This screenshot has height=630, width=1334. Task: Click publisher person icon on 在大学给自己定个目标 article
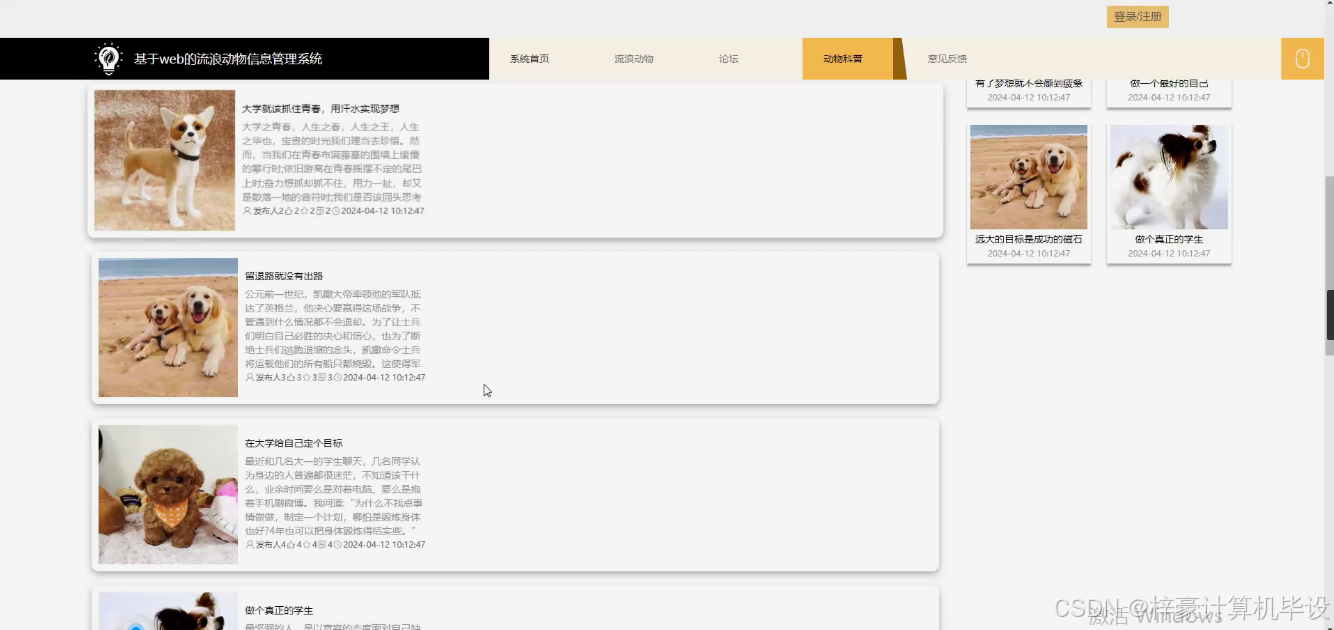(x=249, y=545)
